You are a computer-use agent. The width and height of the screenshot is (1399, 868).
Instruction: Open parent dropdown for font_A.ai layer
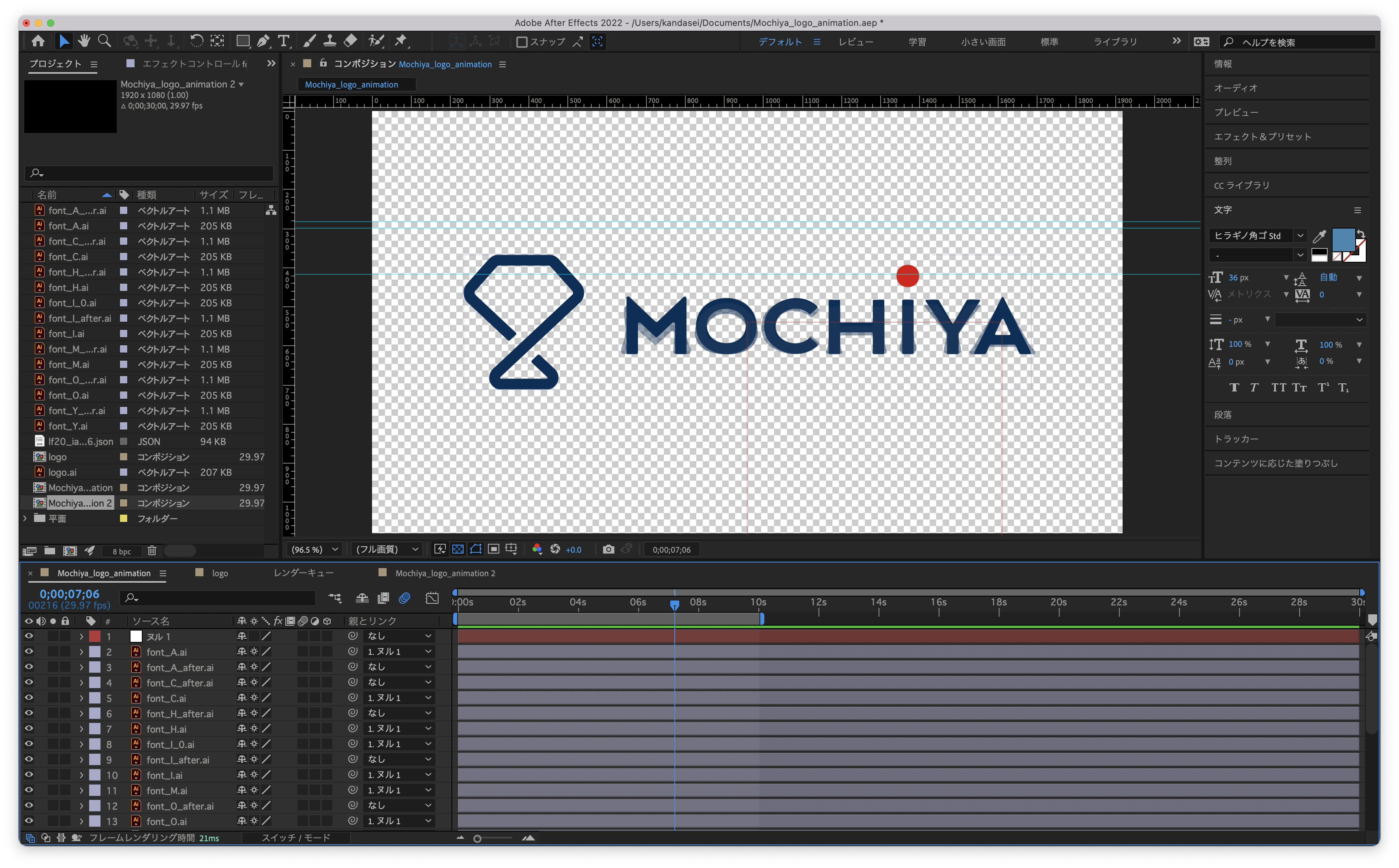399,652
